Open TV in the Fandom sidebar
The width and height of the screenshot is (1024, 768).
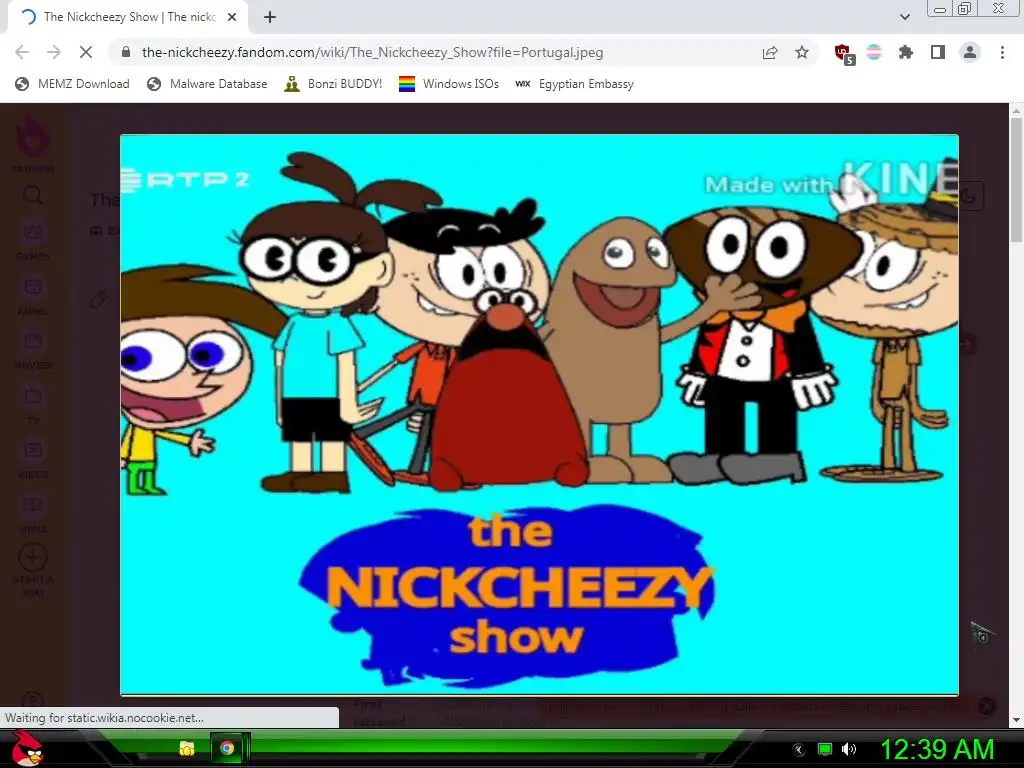pos(33,404)
